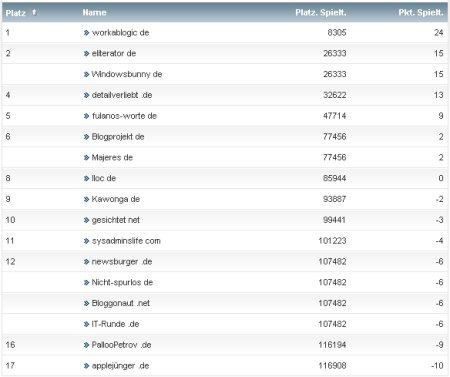The image size is (450, 377).
Task: Open the lloc de link
Action: tap(104, 178)
